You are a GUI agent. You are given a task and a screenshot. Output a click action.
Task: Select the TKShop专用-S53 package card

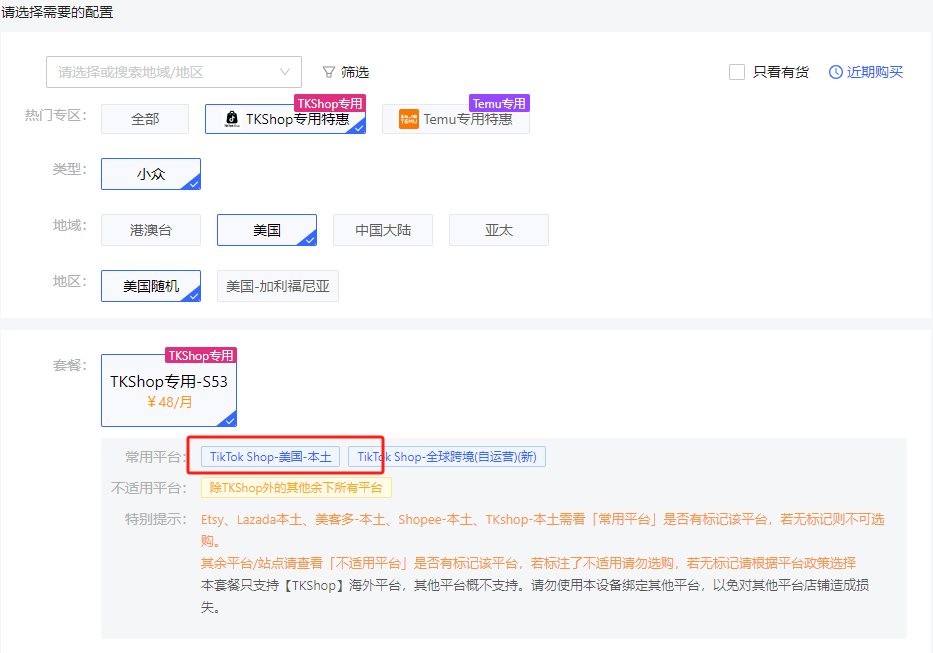[x=169, y=390]
